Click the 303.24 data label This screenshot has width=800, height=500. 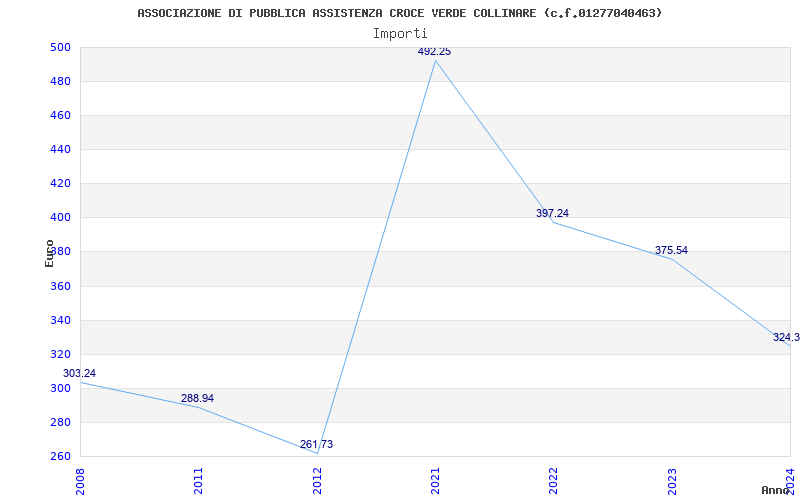[79, 373]
